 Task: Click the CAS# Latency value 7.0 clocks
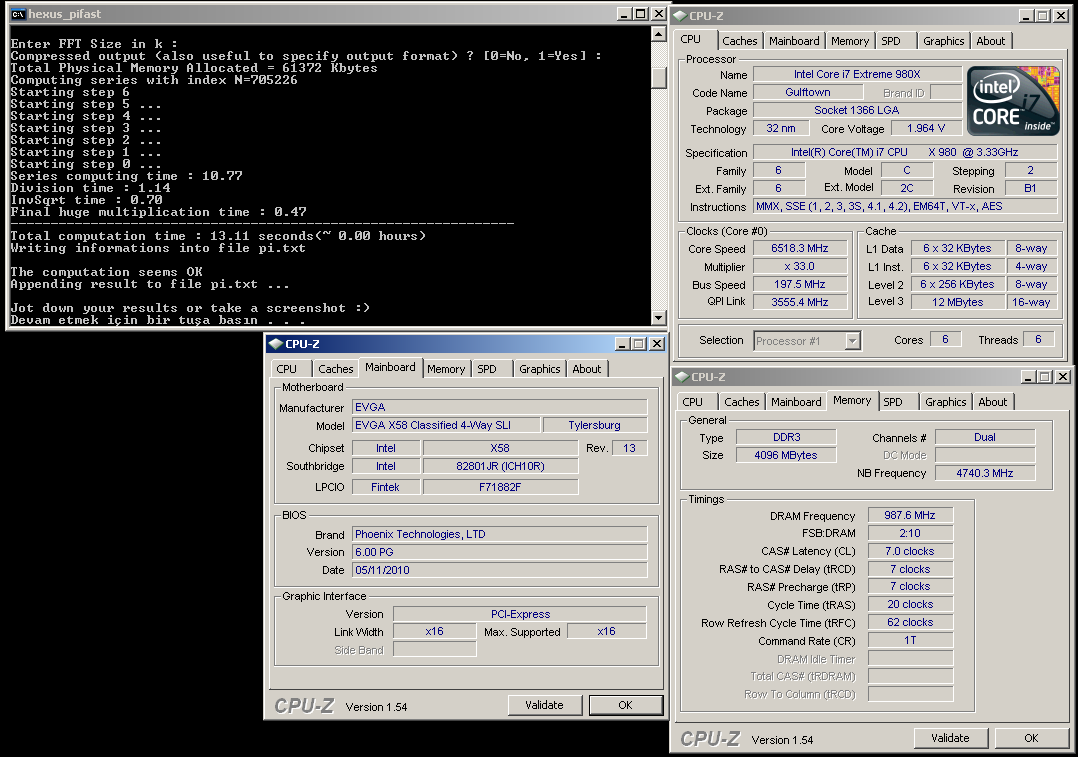click(x=910, y=551)
